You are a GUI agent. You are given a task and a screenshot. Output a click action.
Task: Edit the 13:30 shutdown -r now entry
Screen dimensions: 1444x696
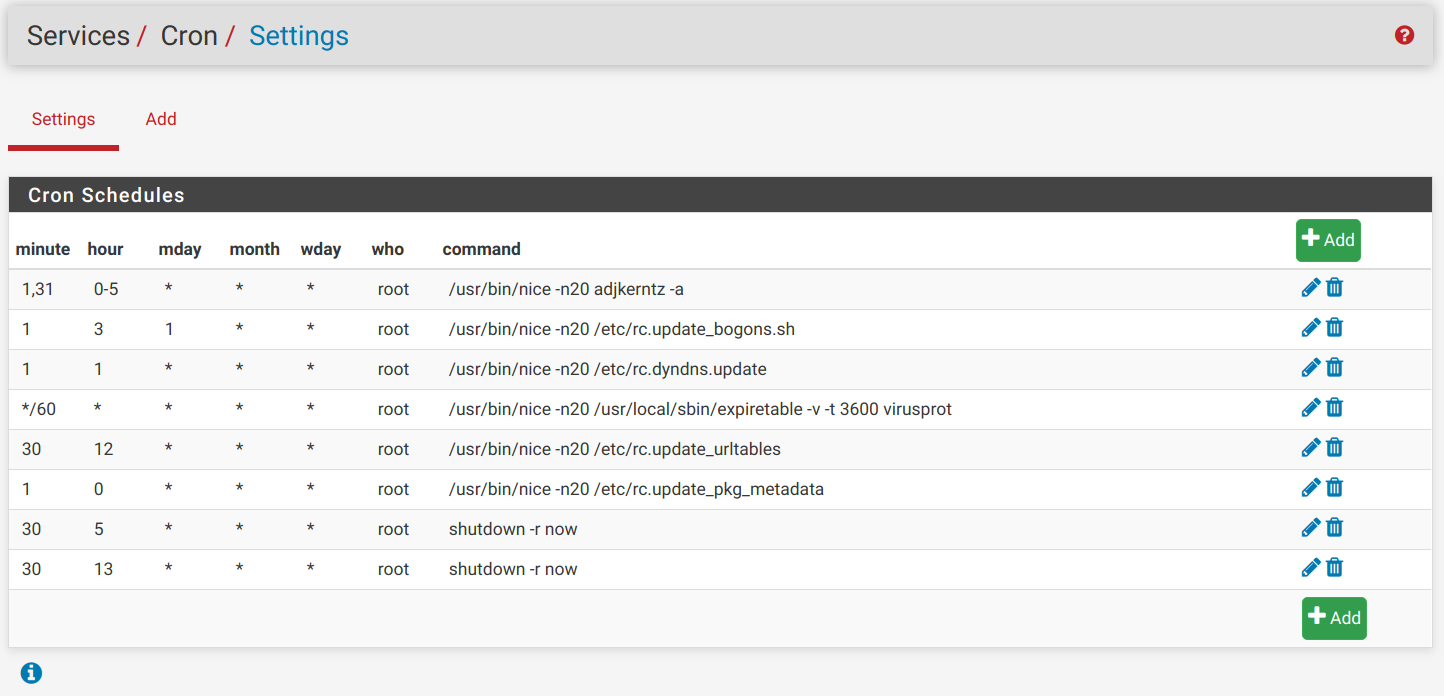pos(1311,568)
